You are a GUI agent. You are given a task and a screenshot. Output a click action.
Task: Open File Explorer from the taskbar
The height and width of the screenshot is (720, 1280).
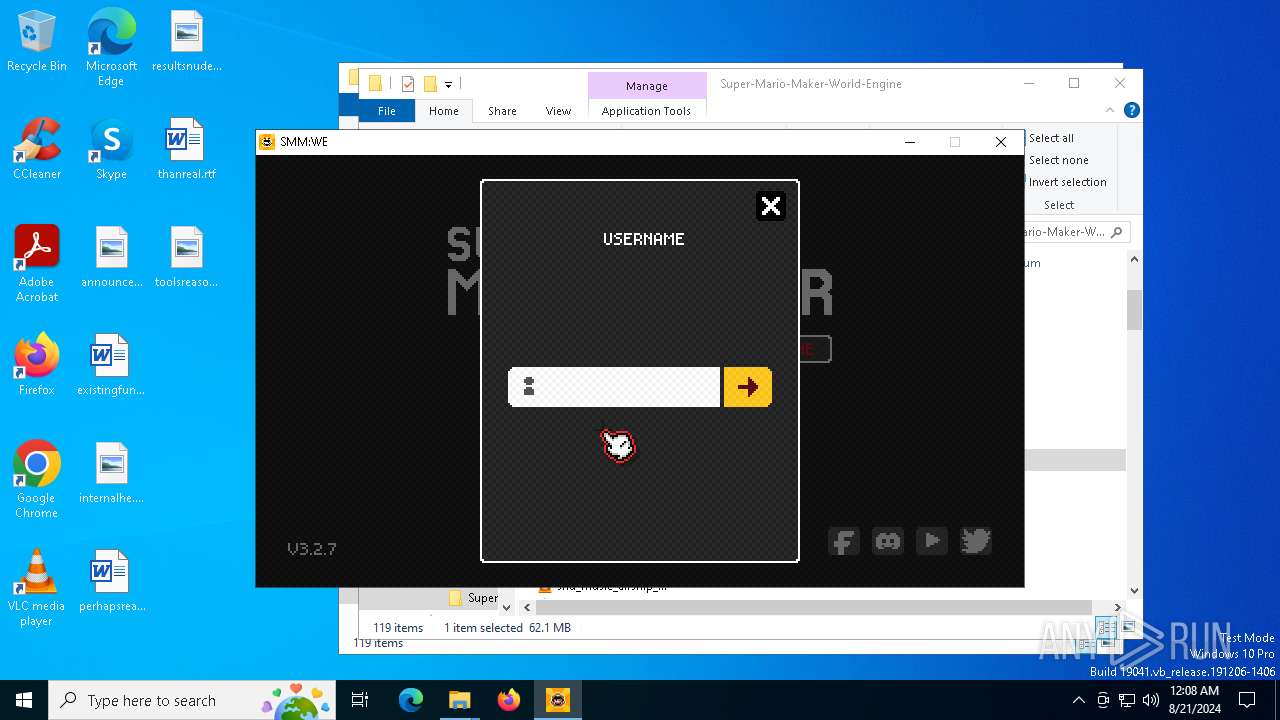click(x=459, y=700)
